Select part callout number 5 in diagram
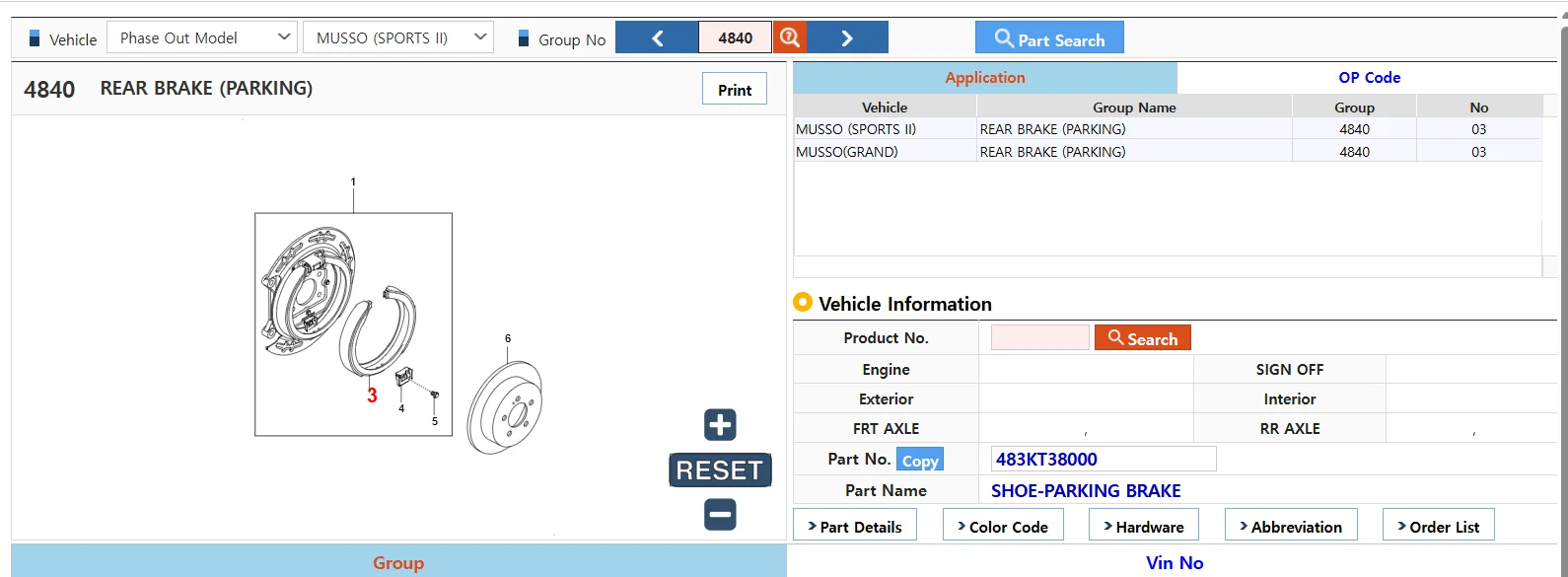This screenshot has height=577, width=1568. tap(435, 421)
